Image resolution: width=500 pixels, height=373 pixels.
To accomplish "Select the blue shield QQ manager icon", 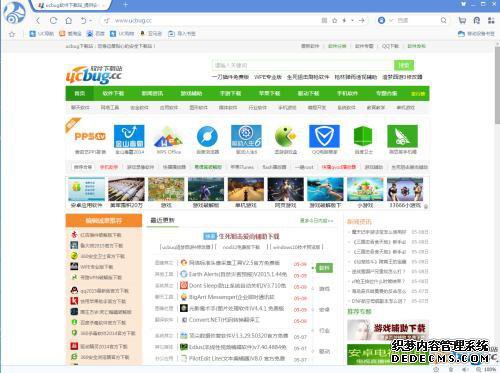I will coord(324,136).
